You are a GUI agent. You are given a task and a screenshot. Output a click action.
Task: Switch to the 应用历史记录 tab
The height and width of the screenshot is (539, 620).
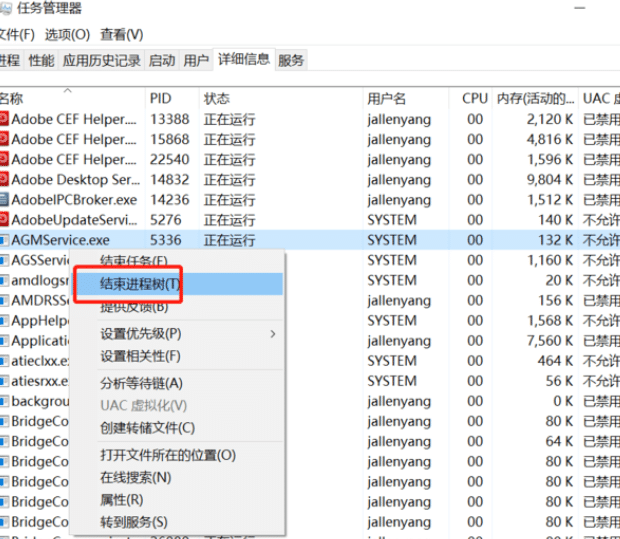[x=102, y=61]
